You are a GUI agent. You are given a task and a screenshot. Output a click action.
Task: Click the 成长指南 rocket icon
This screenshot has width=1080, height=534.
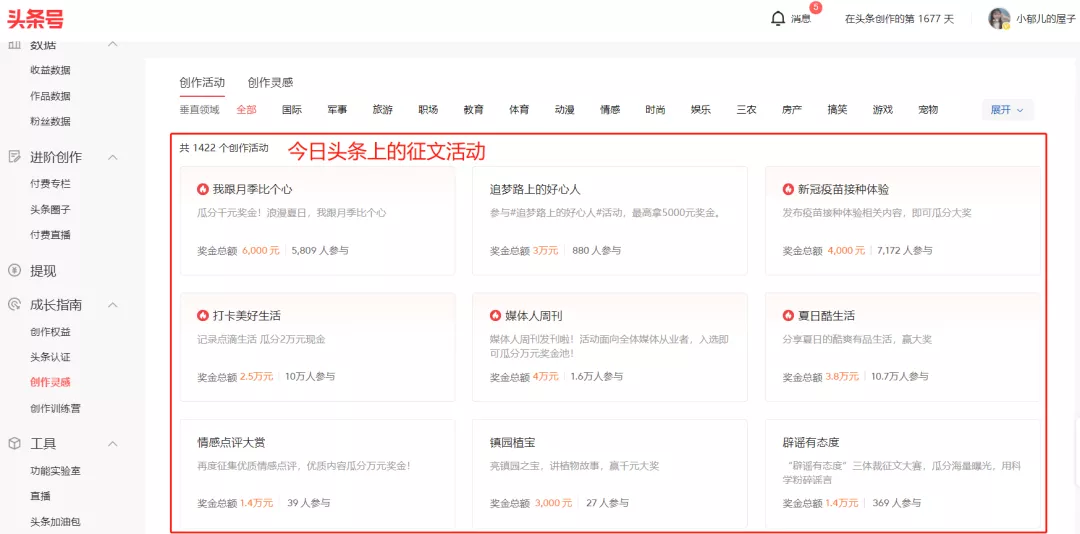[14, 305]
